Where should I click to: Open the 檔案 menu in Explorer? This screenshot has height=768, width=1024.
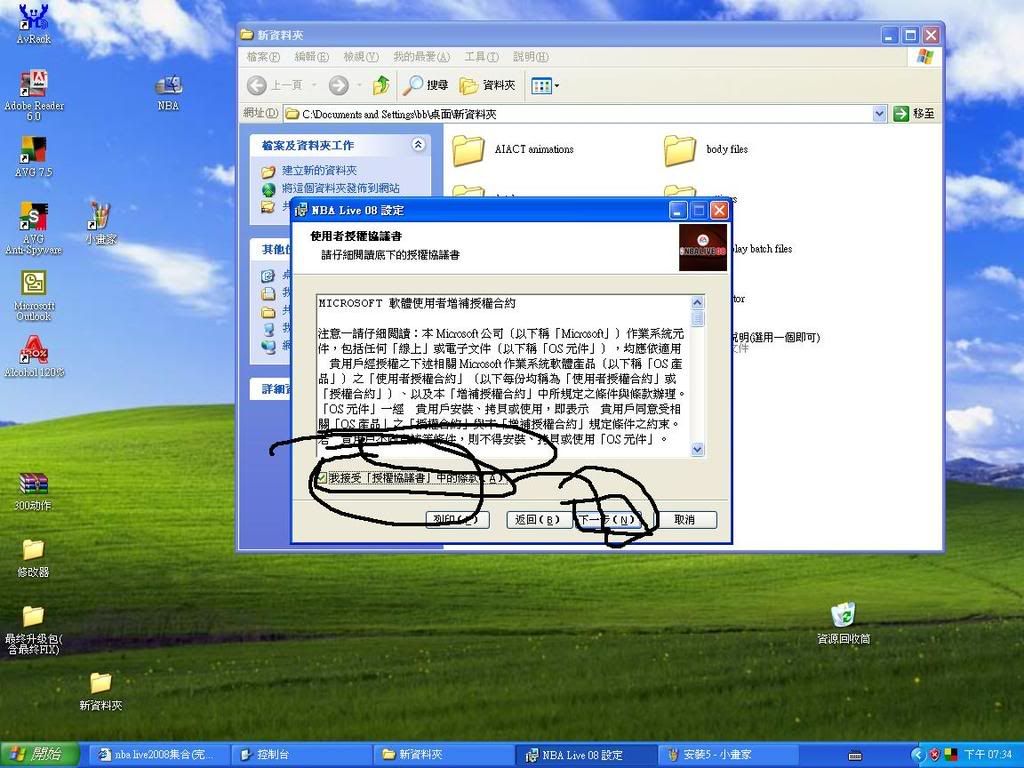263,57
